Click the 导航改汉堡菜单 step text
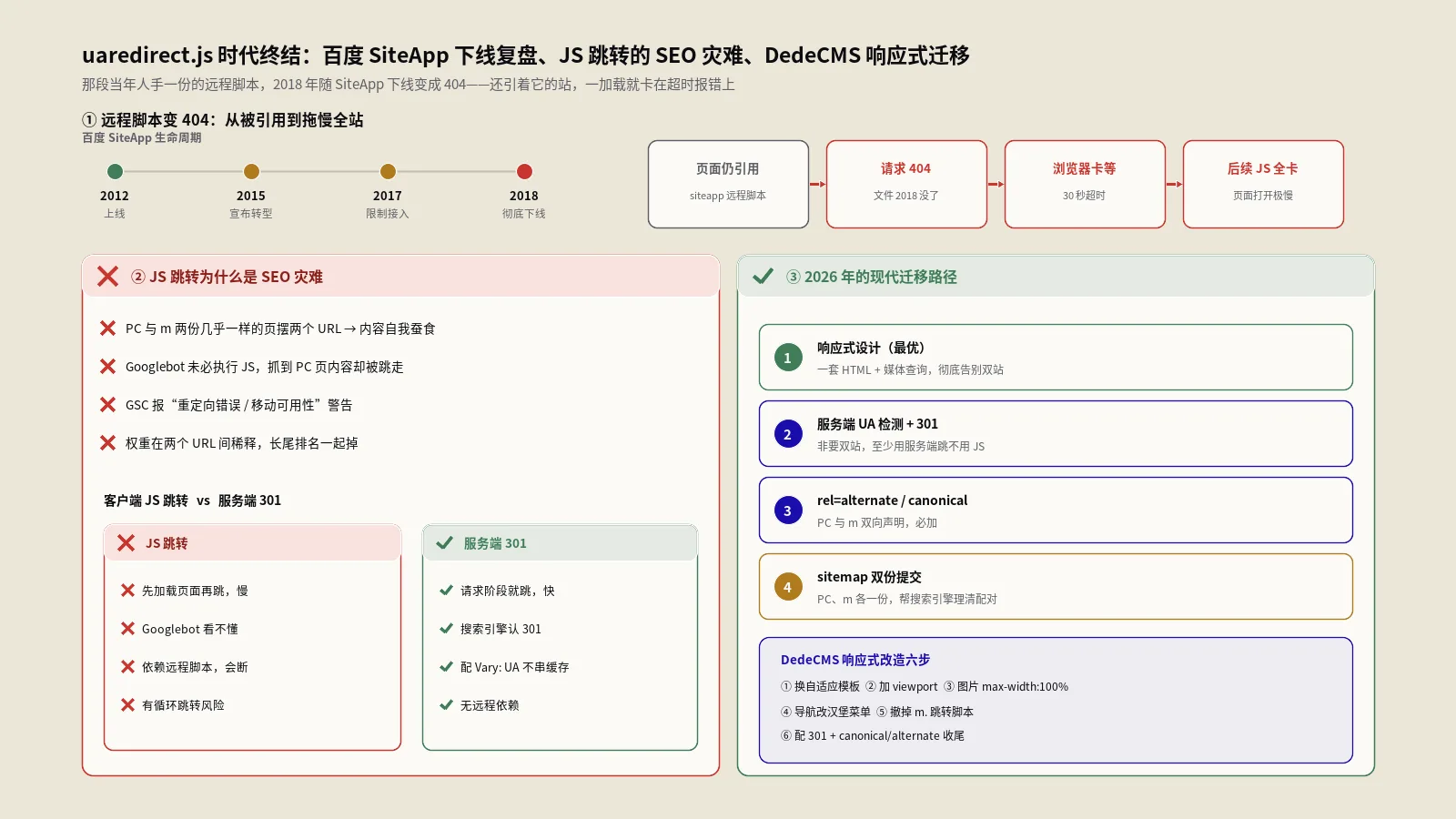The width and height of the screenshot is (1456, 819). 825,712
